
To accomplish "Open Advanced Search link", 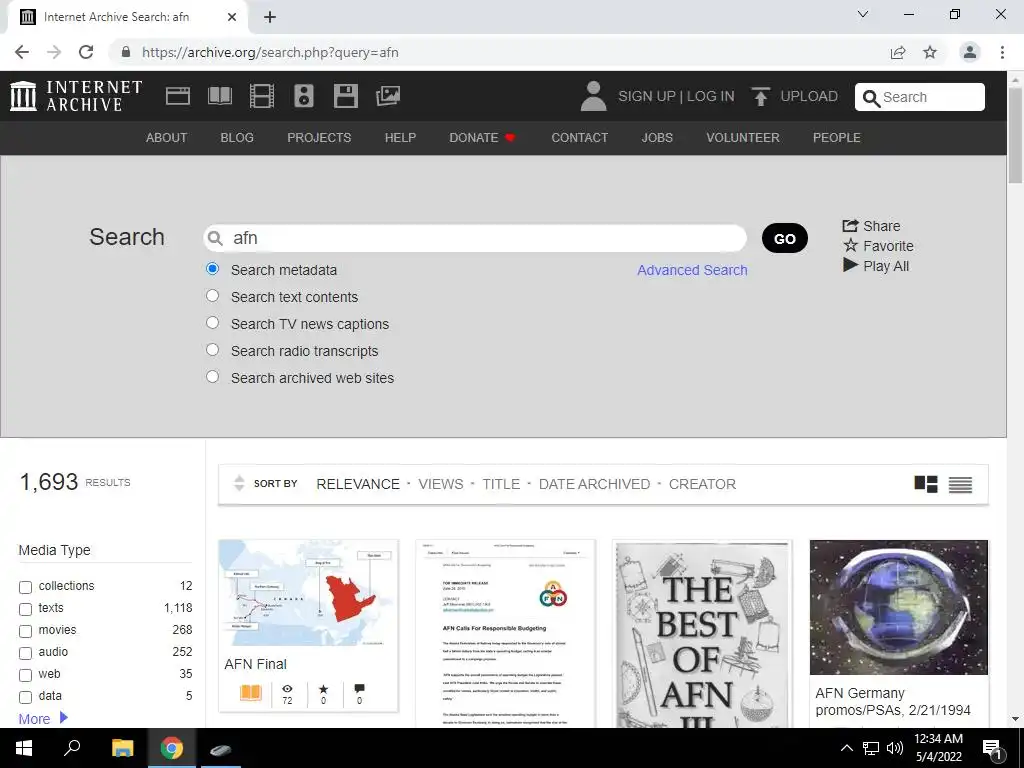I will click(692, 270).
